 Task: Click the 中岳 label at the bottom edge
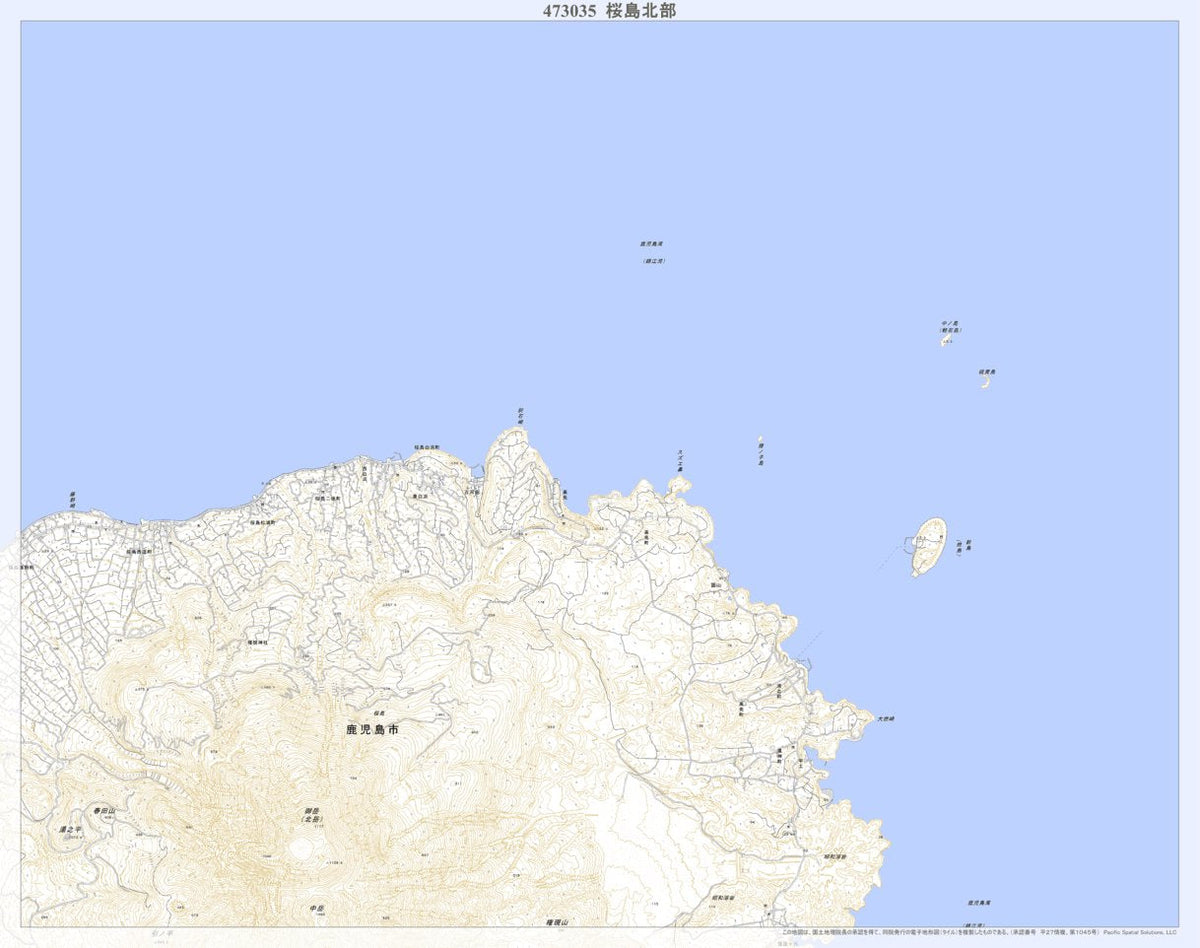click(x=317, y=907)
